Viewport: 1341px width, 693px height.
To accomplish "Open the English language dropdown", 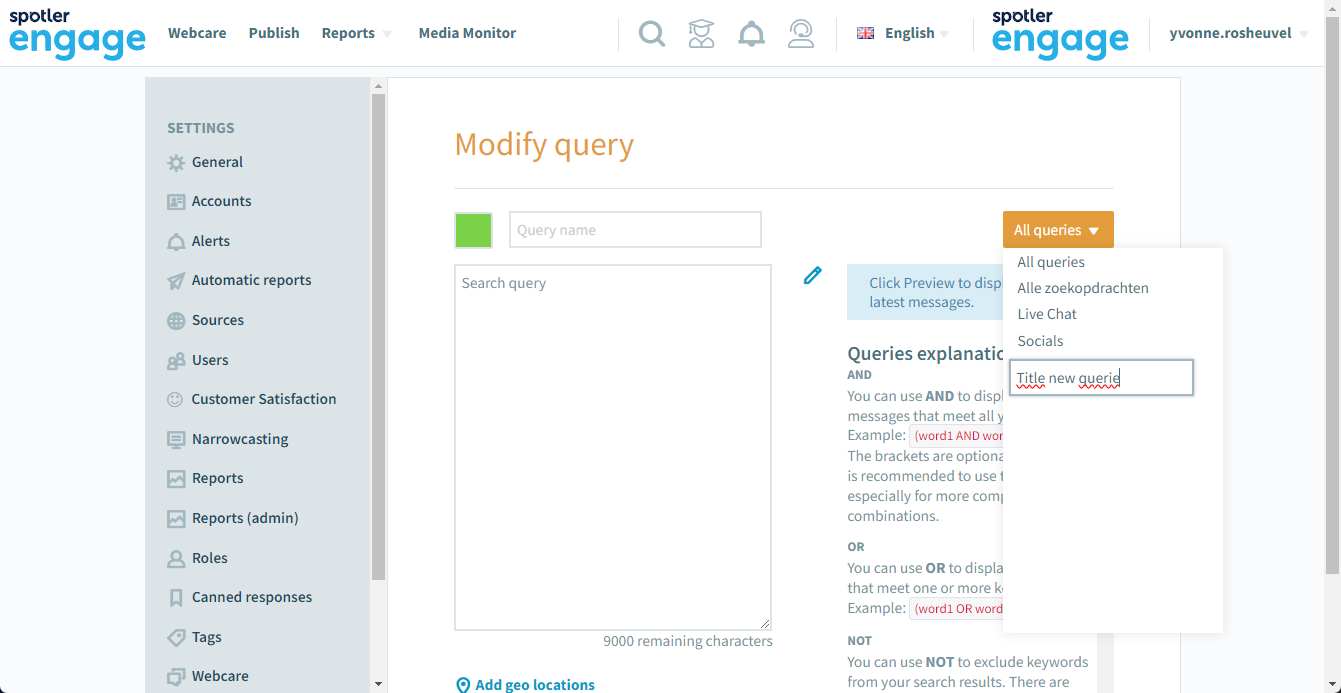I will click(903, 33).
